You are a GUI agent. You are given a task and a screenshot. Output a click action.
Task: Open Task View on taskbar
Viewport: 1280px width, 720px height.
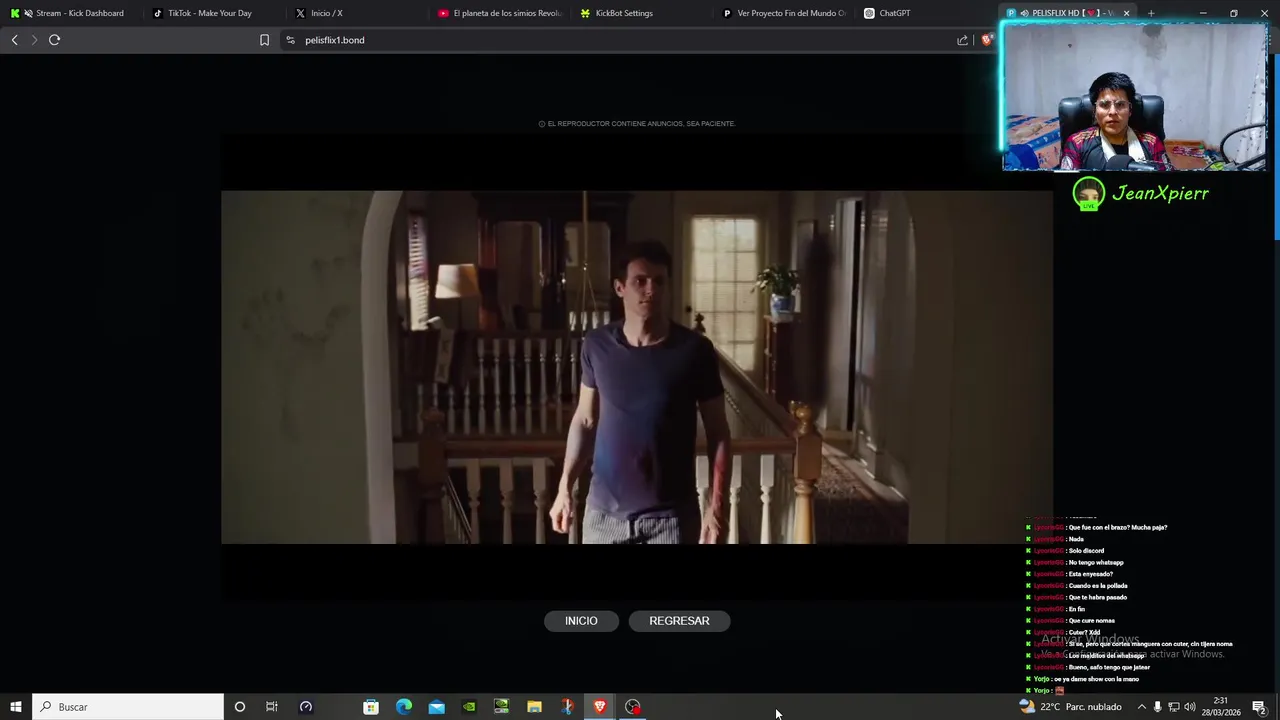pyautogui.click(x=271, y=707)
